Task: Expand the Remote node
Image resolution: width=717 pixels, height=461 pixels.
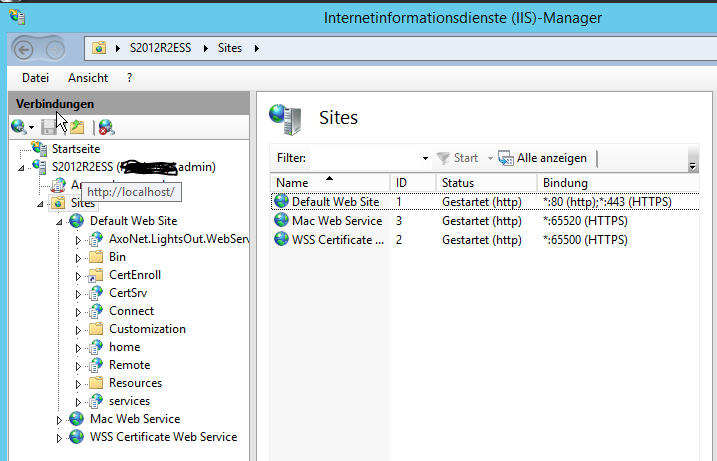Action: click(78, 366)
